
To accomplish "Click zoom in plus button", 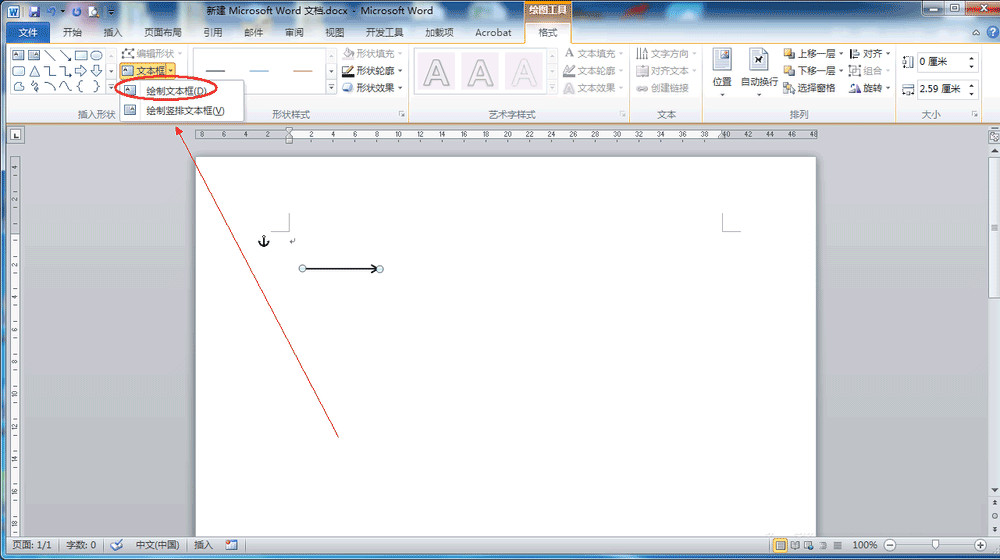I will pos(980,545).
